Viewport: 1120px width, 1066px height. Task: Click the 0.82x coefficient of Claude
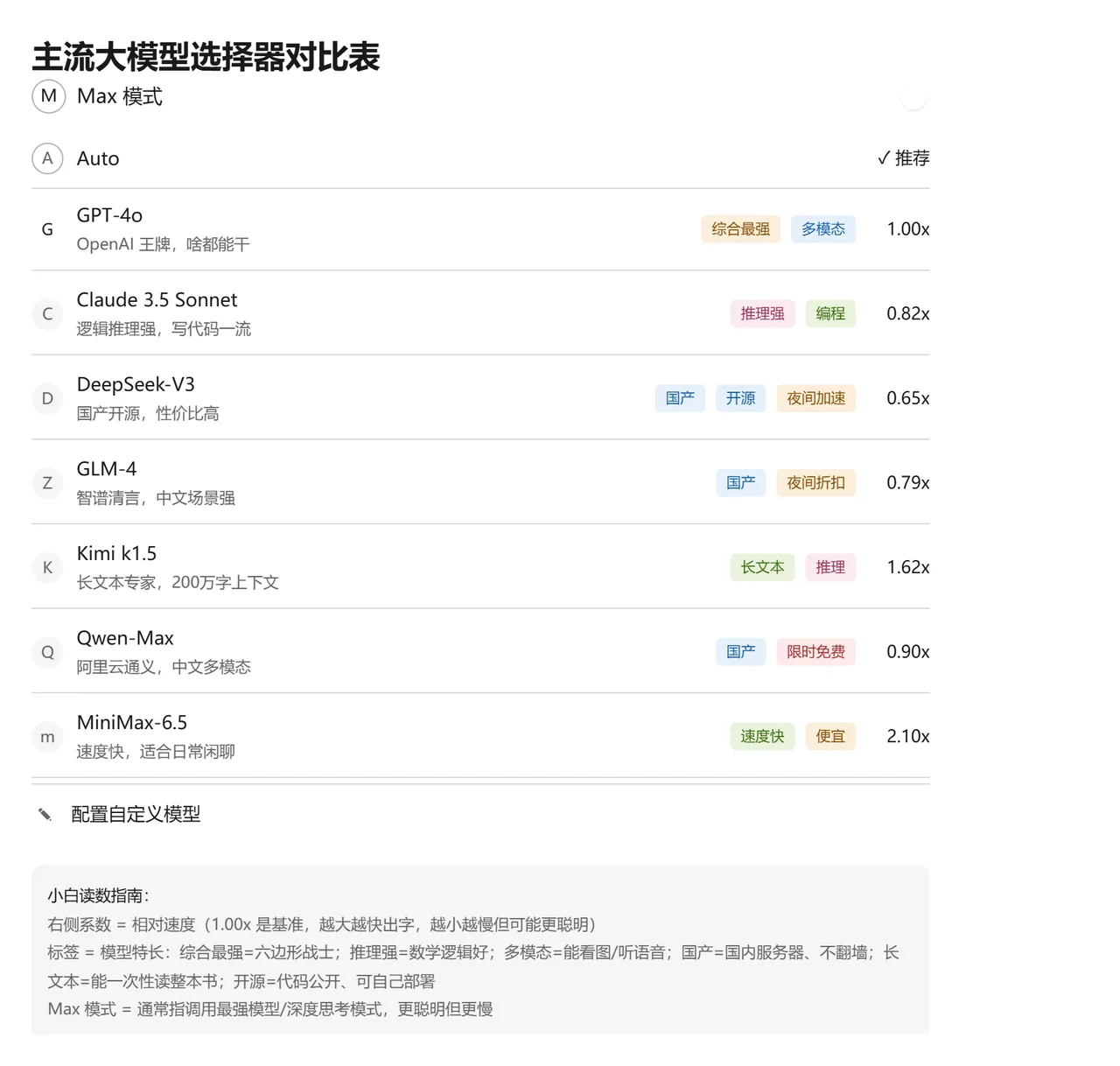pyautogui.click(x=908, y=313)
